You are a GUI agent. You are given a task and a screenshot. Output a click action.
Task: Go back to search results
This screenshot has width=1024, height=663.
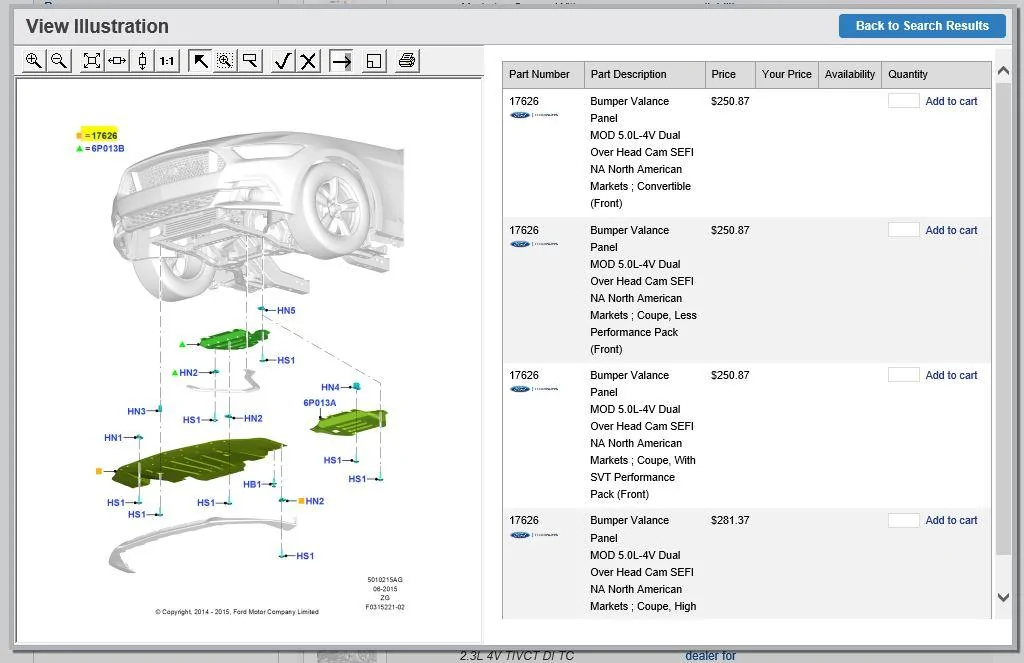(922, 25)
